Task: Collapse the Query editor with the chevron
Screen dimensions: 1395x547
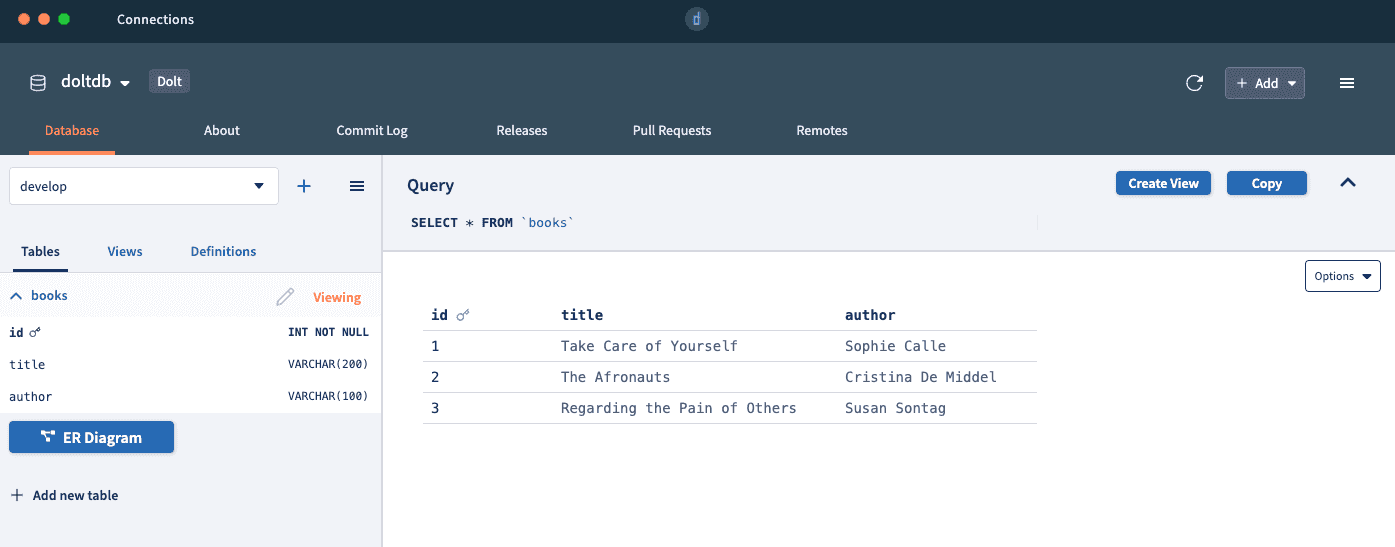Action: tap(1348, 182)
